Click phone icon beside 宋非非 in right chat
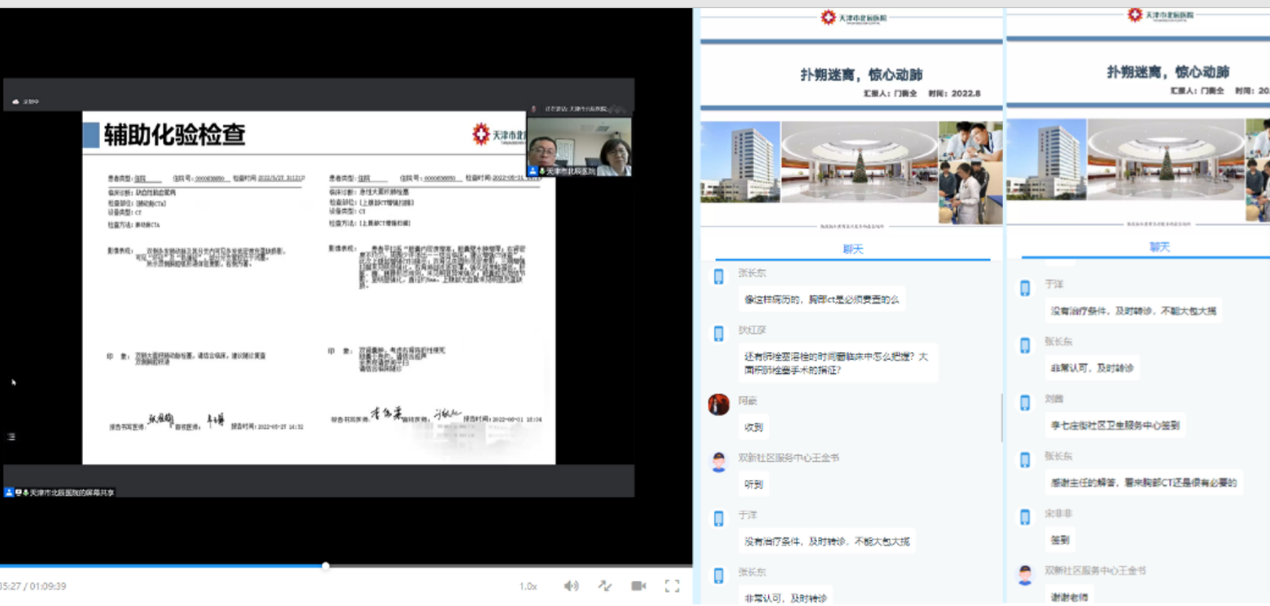Image resolution: width=1270 pixels, height=606 pixels. point(1025,517)
